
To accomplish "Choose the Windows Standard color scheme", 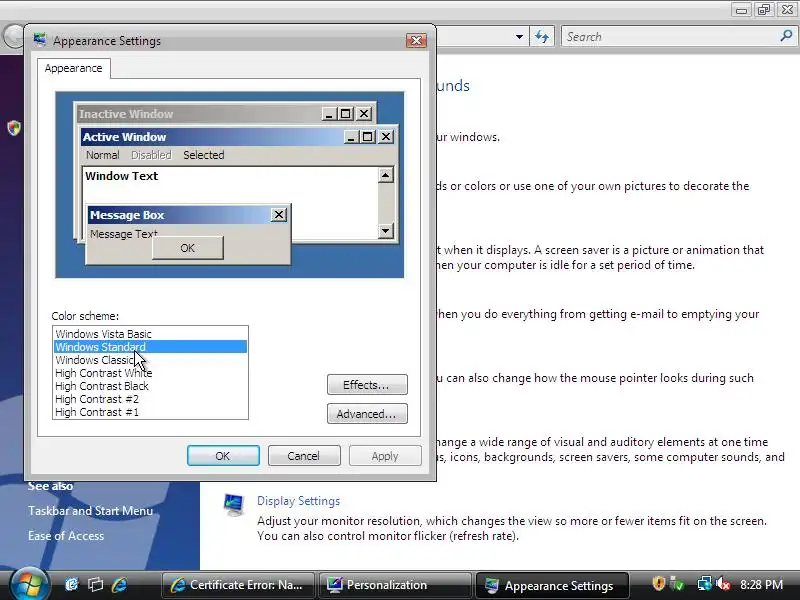I will [151, 347].
